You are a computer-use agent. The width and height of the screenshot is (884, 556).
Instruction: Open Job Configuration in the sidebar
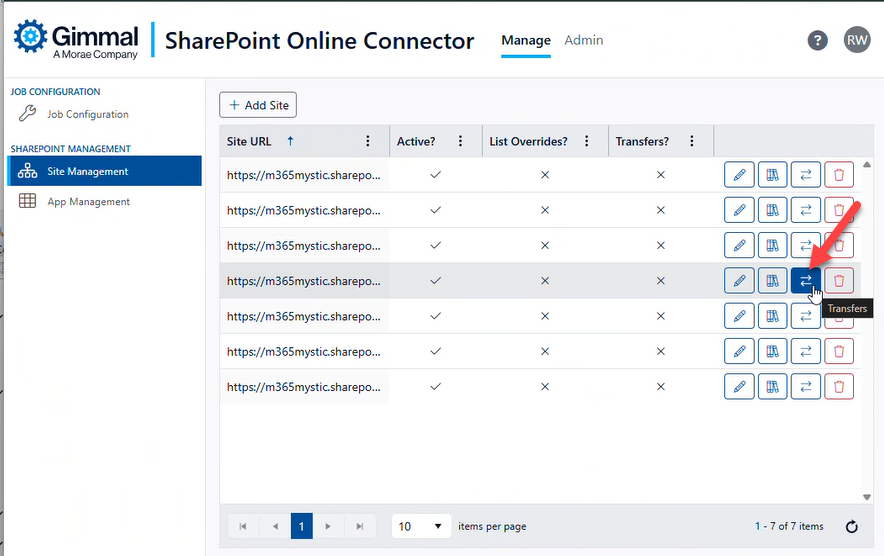[88, 114]
